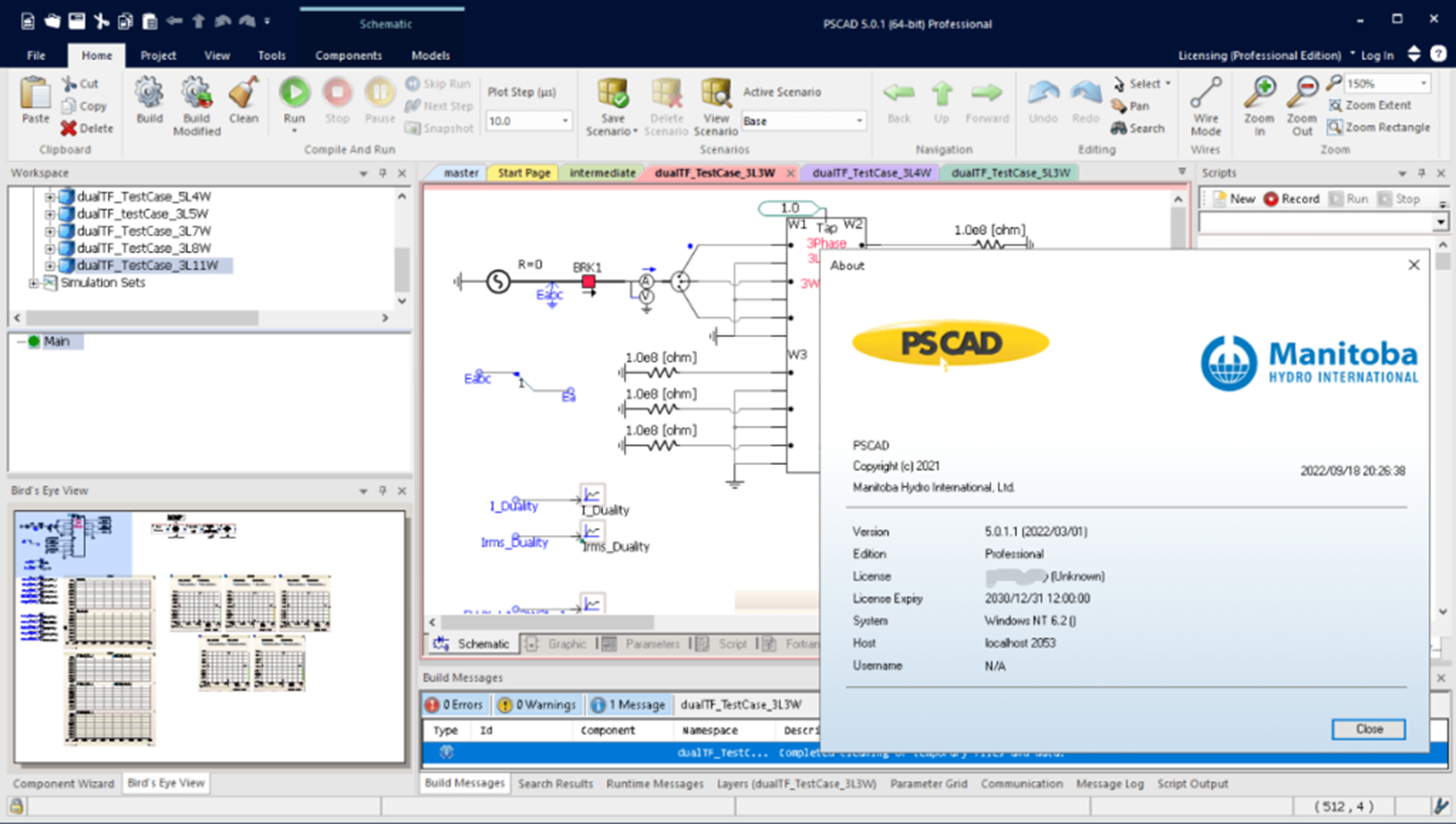This screenshot has height=824, width=1456.
Task: Click the Stop simulation icon
Action: pyautogui.click(x=337, y=92)
